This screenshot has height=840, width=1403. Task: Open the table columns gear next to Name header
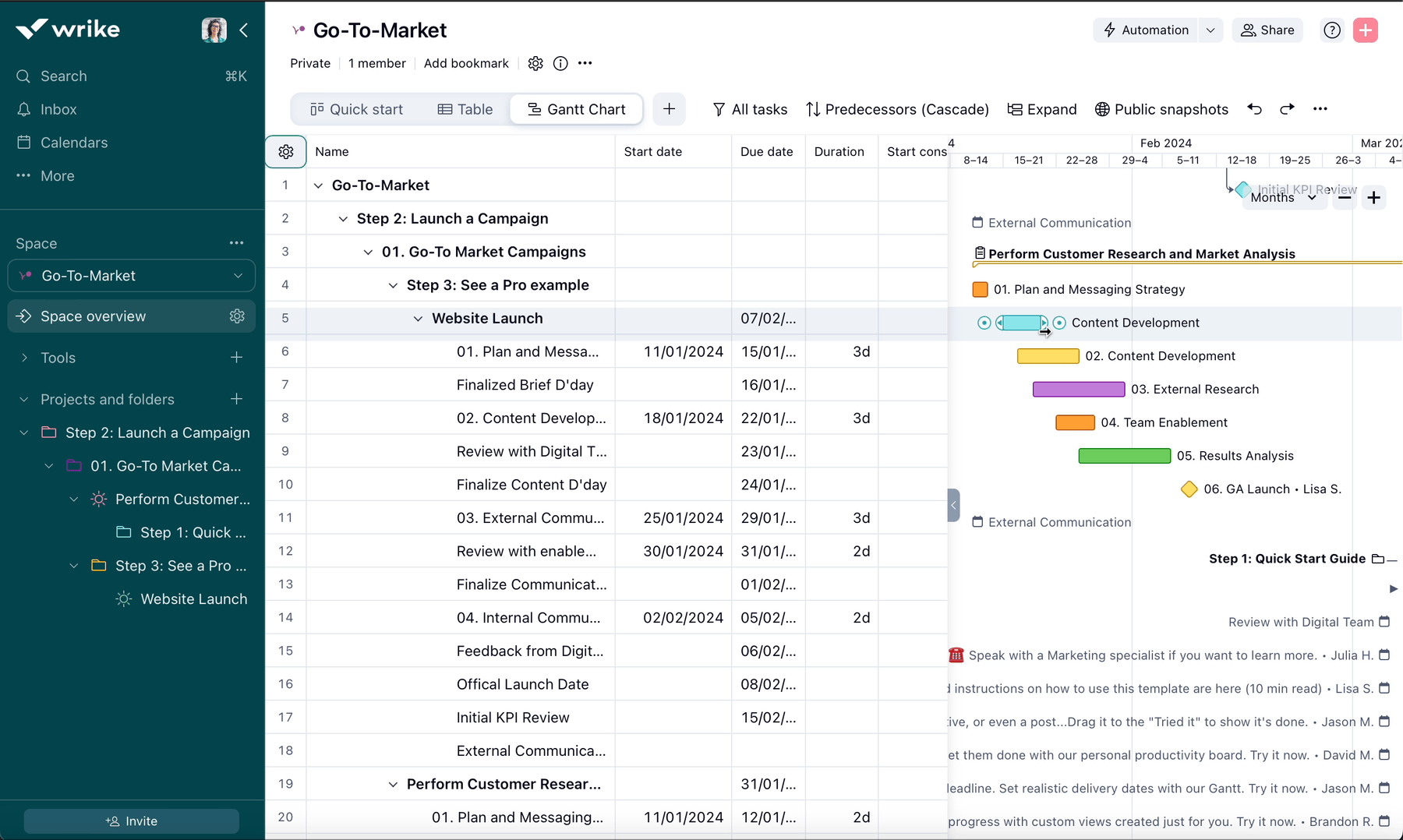point(286,151)
